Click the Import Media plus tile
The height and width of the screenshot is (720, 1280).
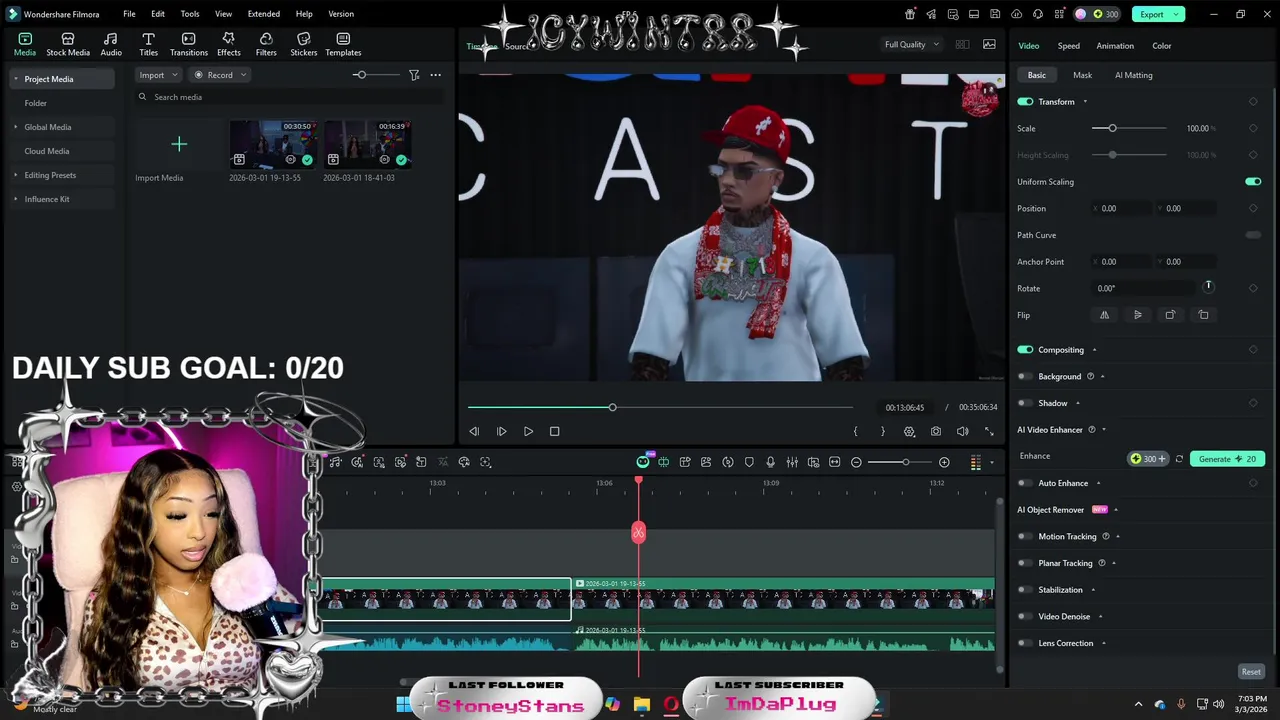coord(179,145)
